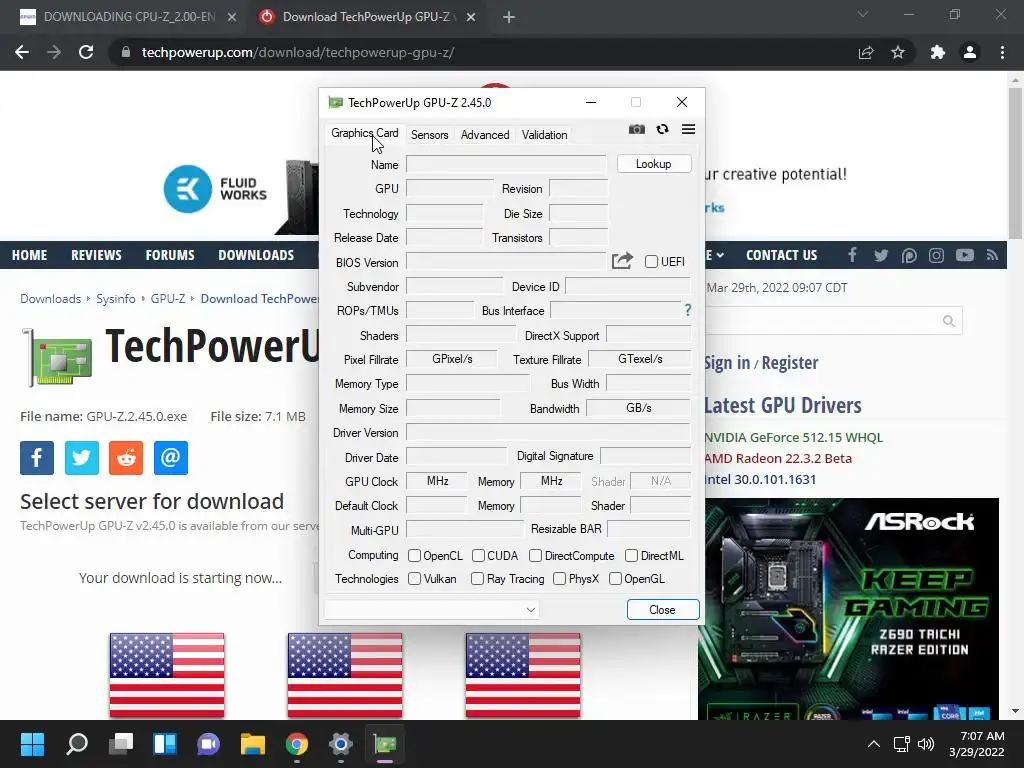Reload the page in Chrome

click(x=86, y=52)
